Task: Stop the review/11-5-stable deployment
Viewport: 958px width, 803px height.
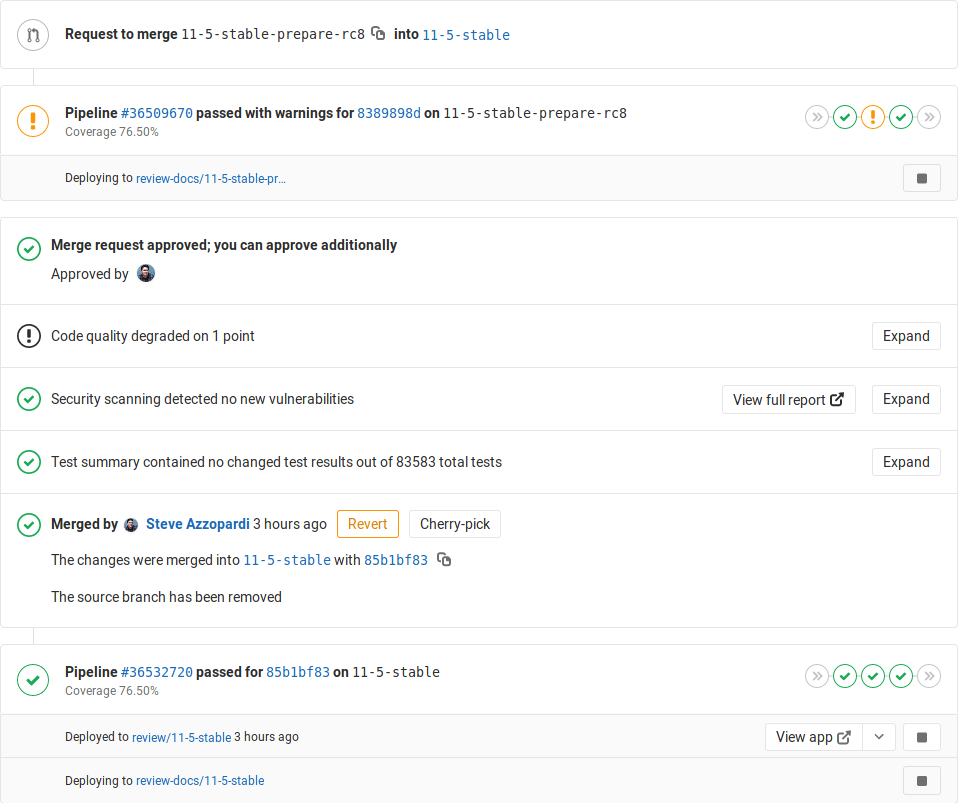Action: (x=921, y=737)
